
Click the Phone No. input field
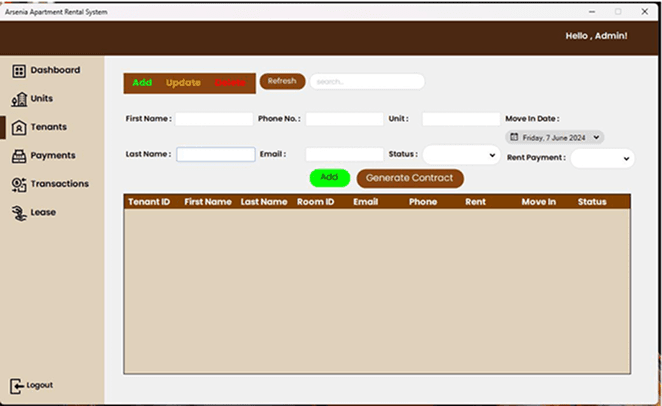(345, 119)
